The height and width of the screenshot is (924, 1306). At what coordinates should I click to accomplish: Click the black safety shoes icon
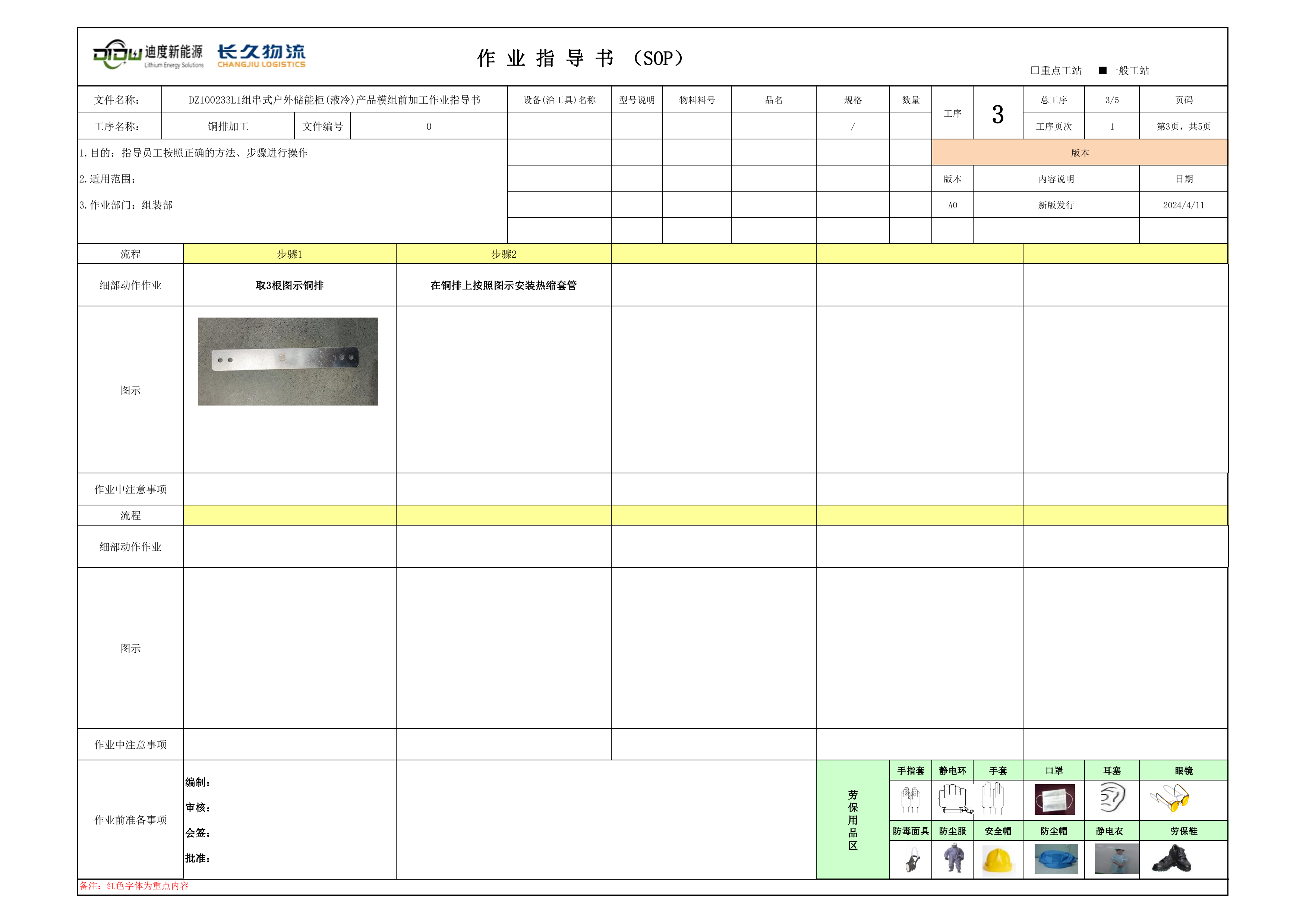(1172, 859)
